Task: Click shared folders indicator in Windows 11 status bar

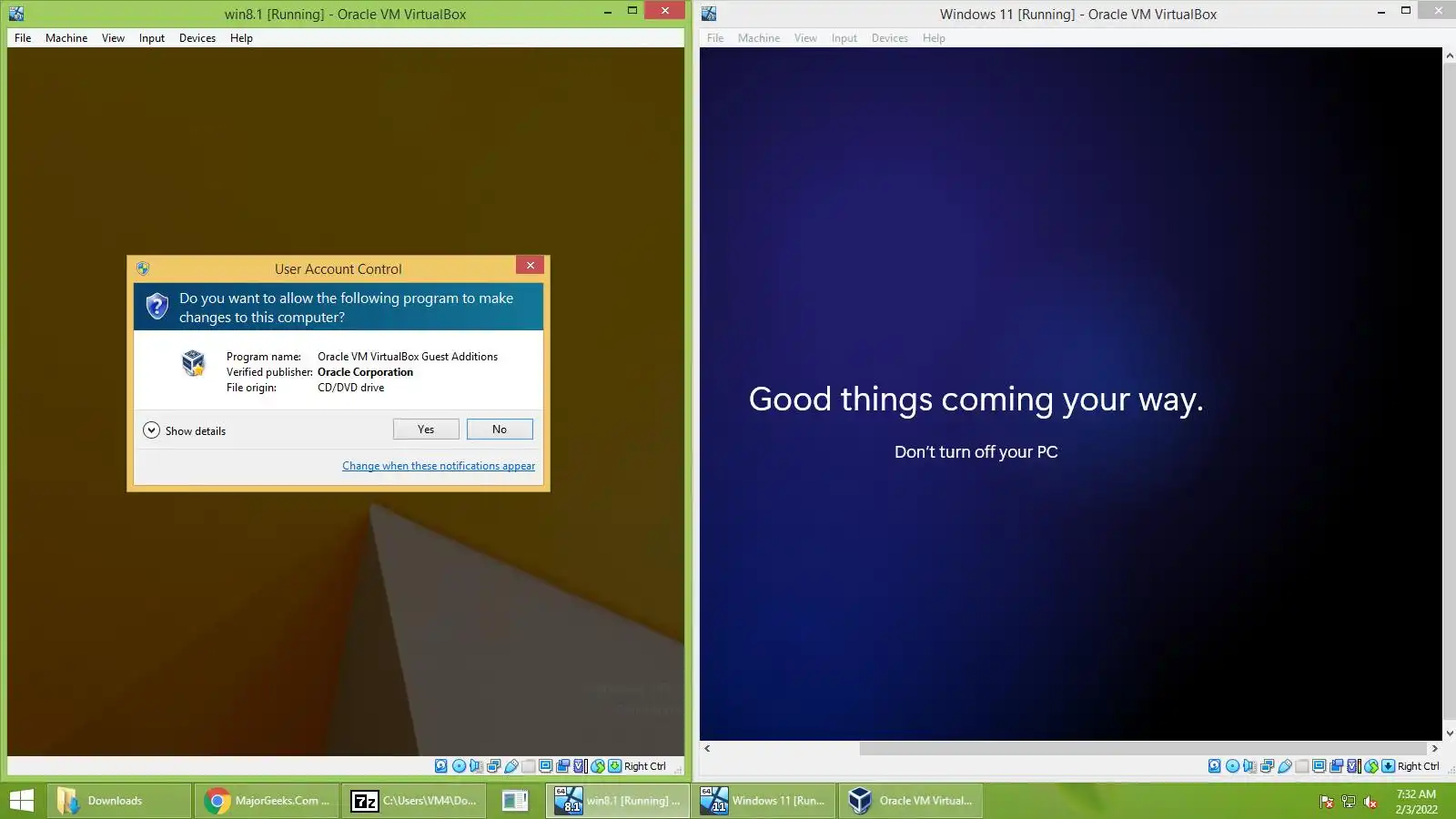Action: click(1302, 766)
